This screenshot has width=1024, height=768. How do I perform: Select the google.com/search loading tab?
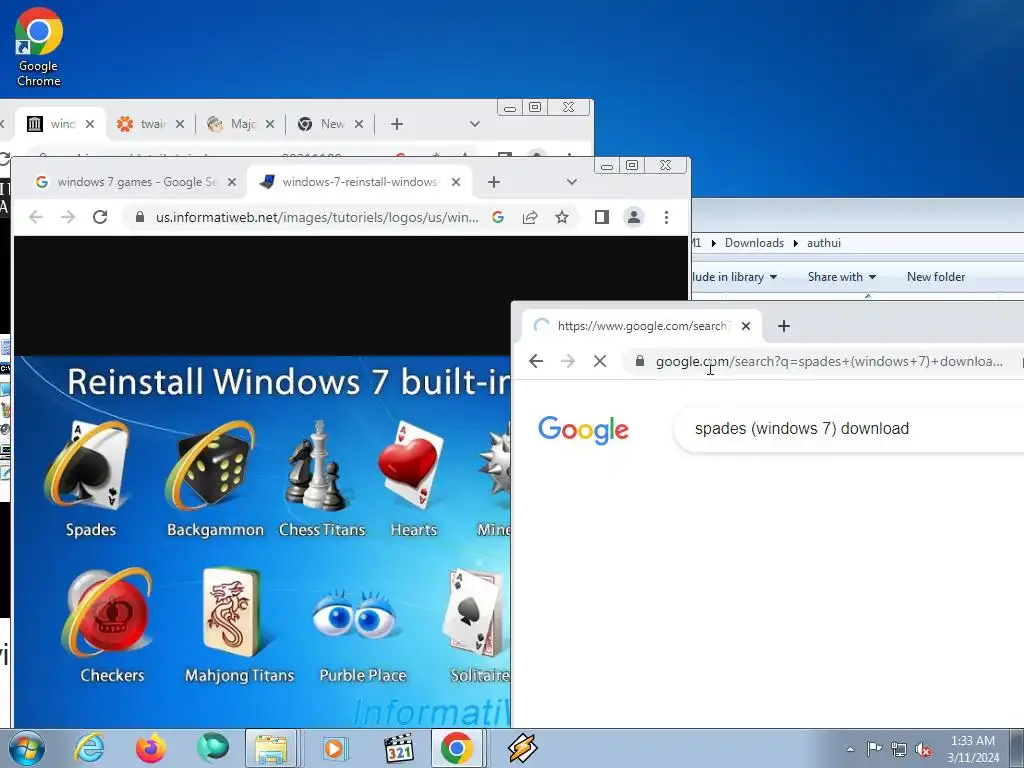(641, 326)
